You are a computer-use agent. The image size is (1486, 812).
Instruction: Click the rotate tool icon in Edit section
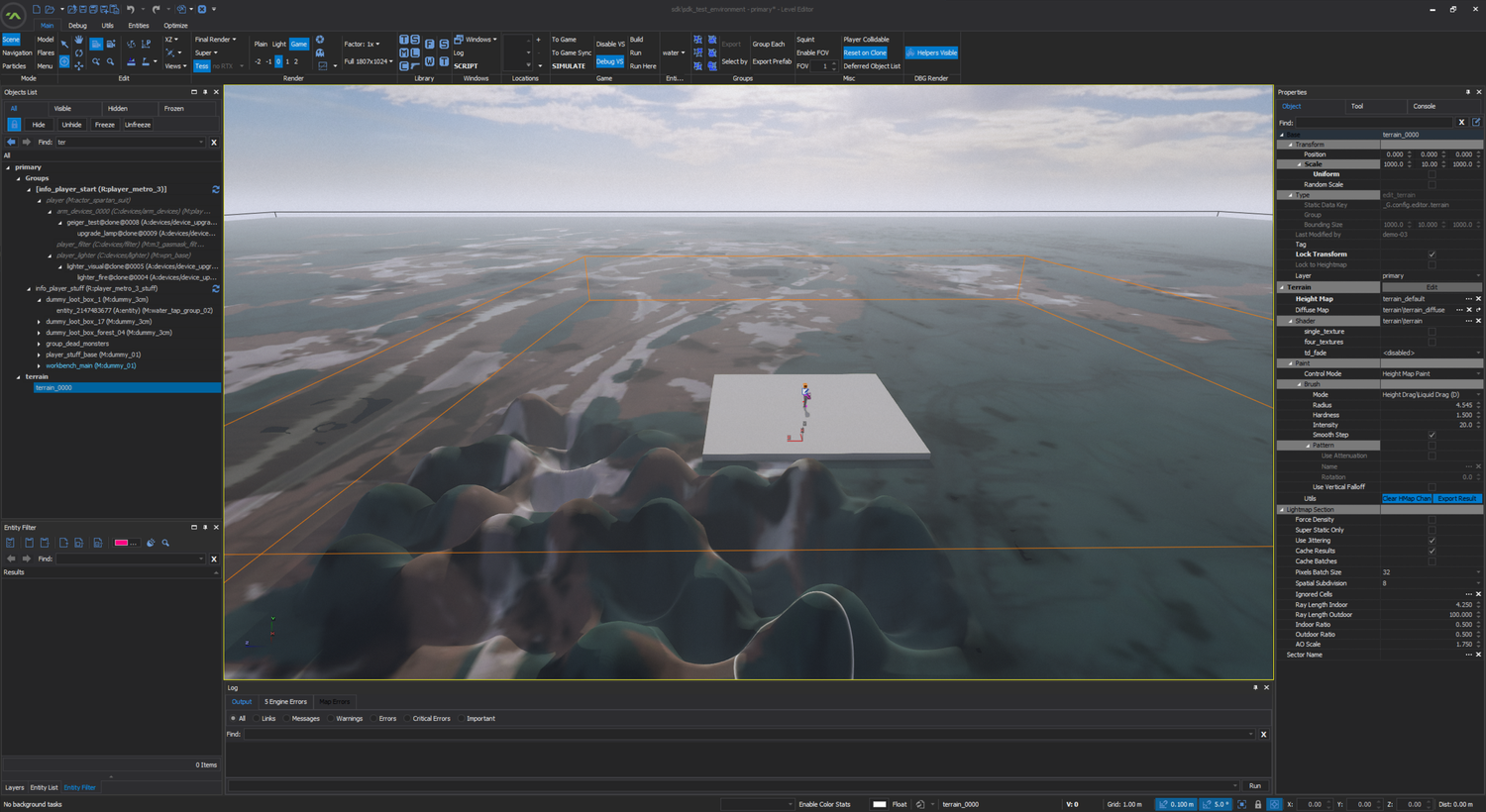click(78, 52)
